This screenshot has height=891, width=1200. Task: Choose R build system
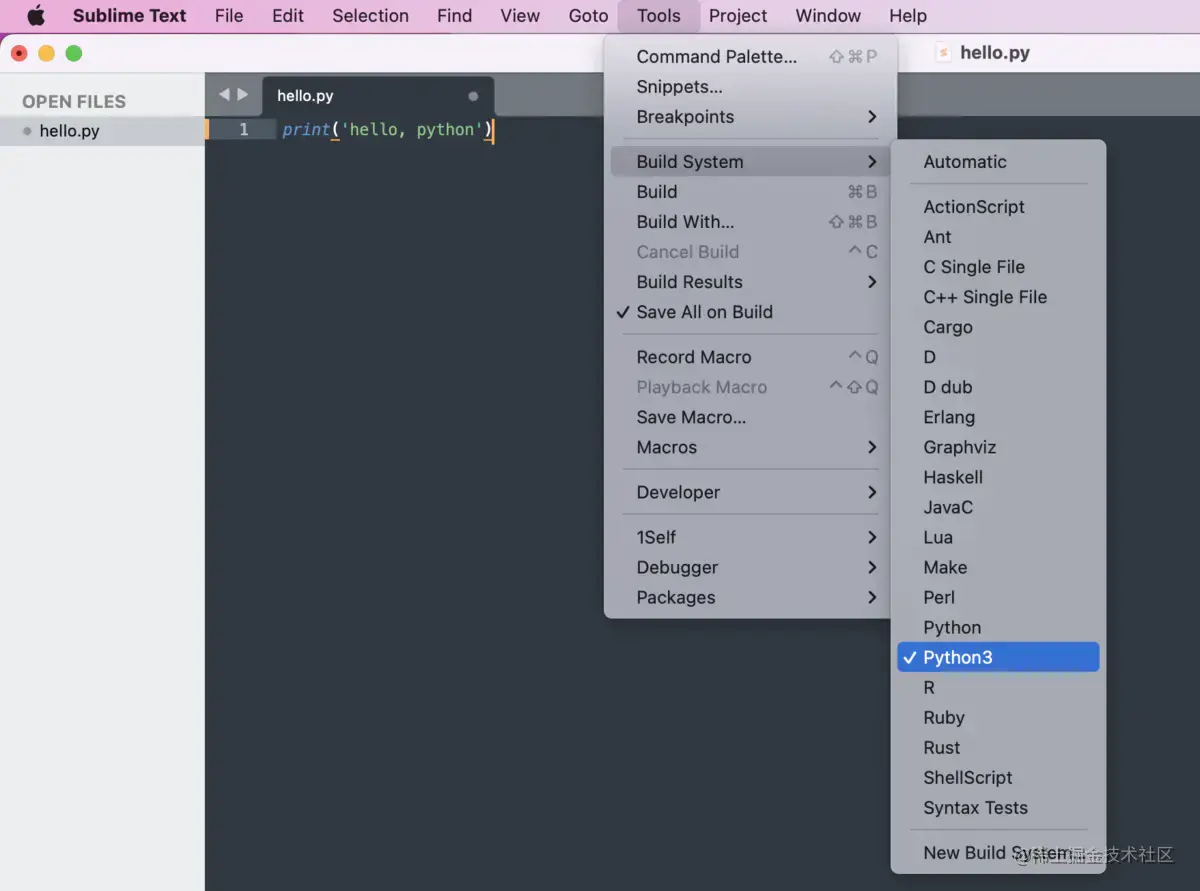(x=998, y=687)
